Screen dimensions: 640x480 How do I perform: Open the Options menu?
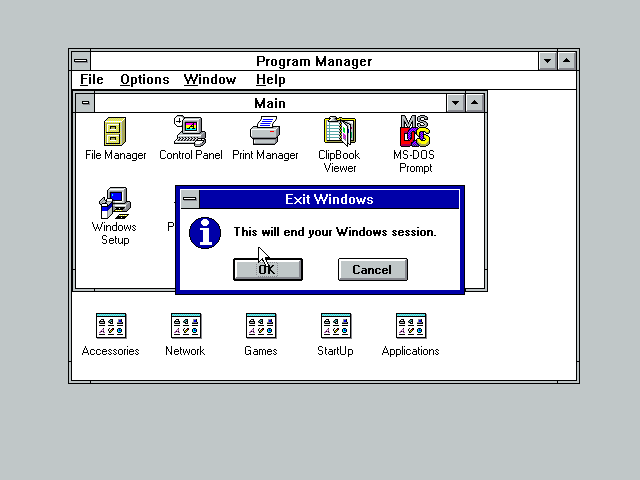144,80
